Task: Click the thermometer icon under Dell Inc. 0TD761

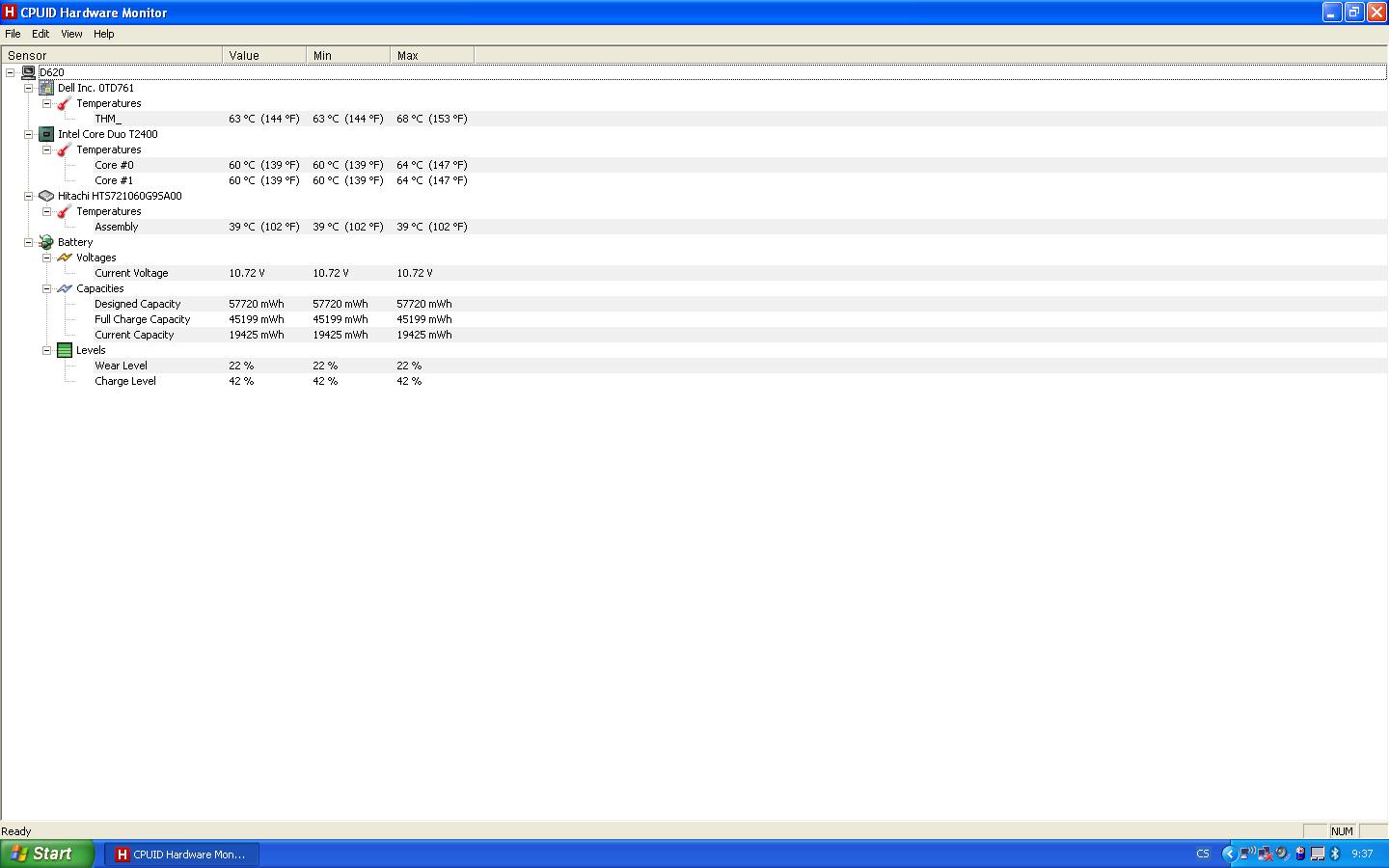Action: [65, 103]
